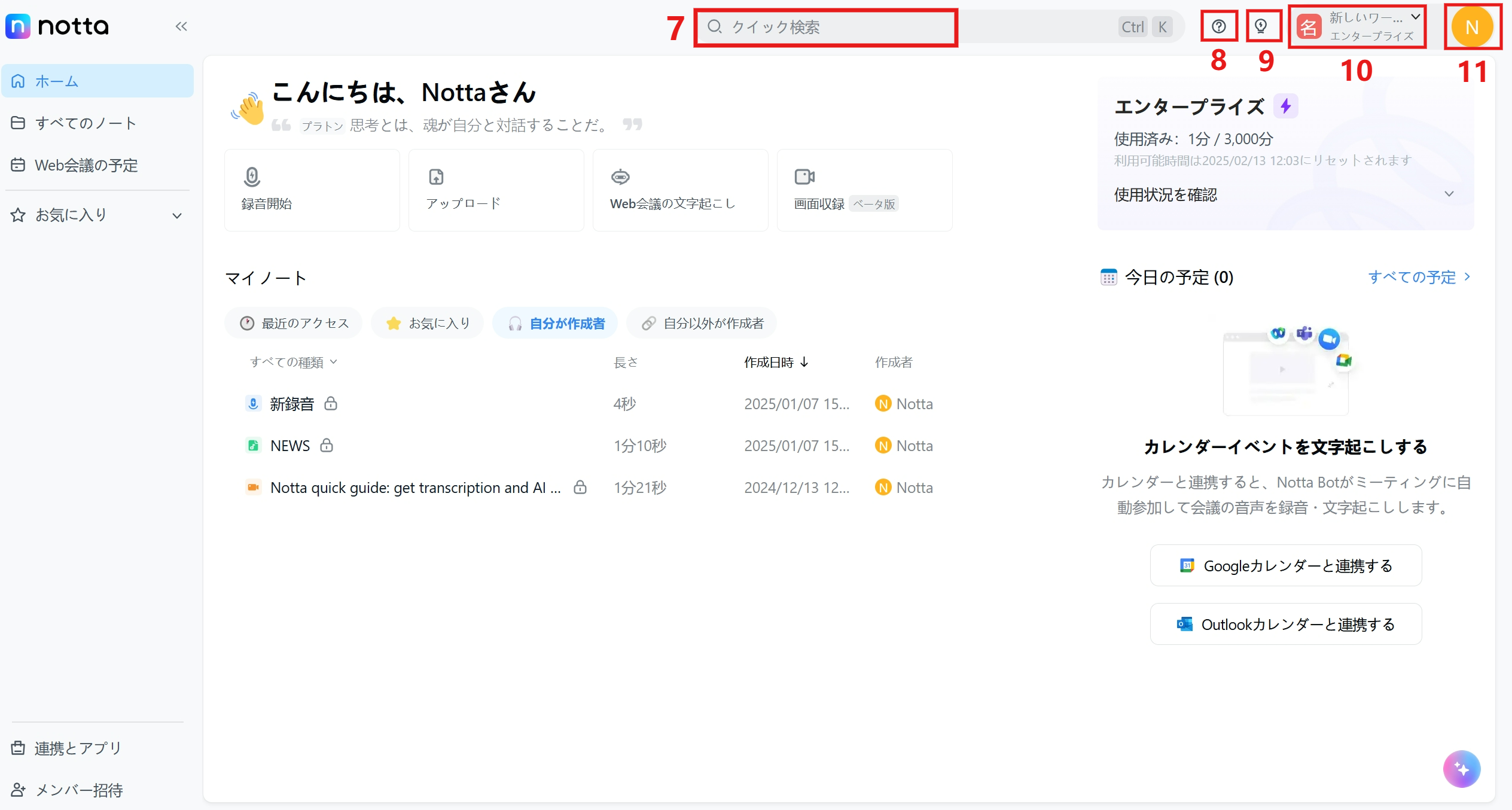Open すべてのノート in sidebar
This screenshot has width=1512, height=810.
(97, 123)
